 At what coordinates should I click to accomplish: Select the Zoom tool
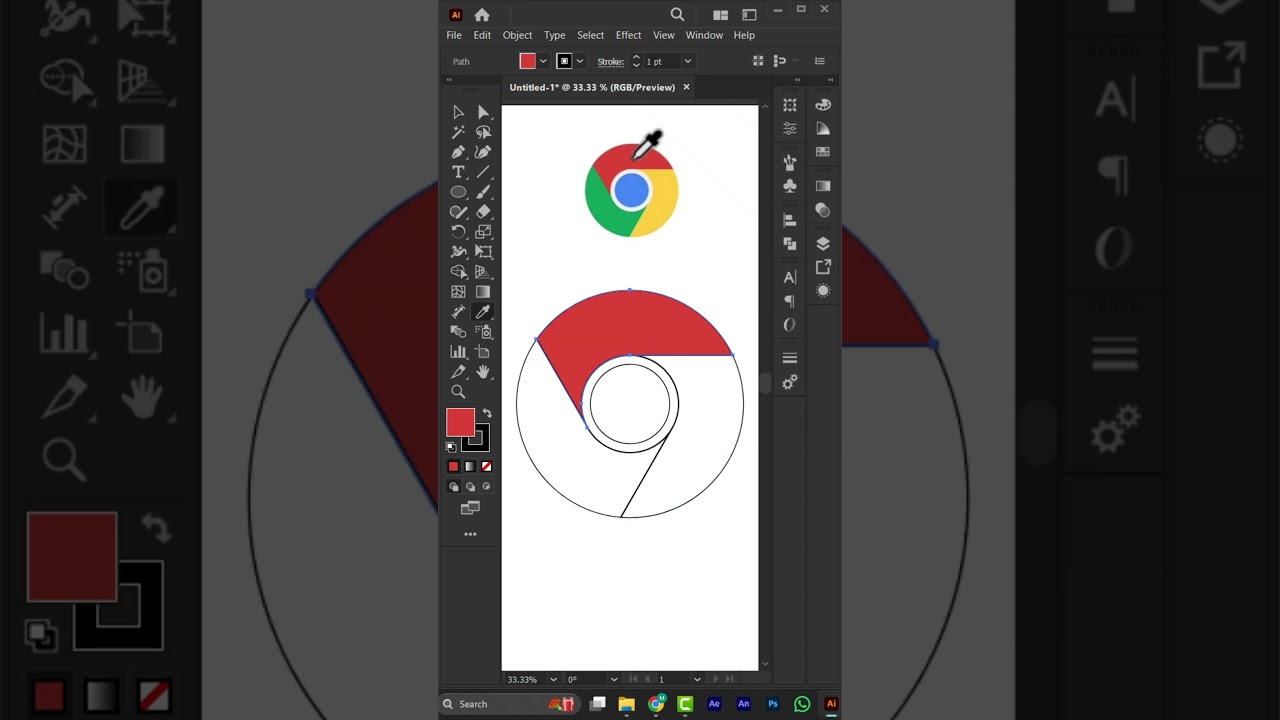pos(458,392)
